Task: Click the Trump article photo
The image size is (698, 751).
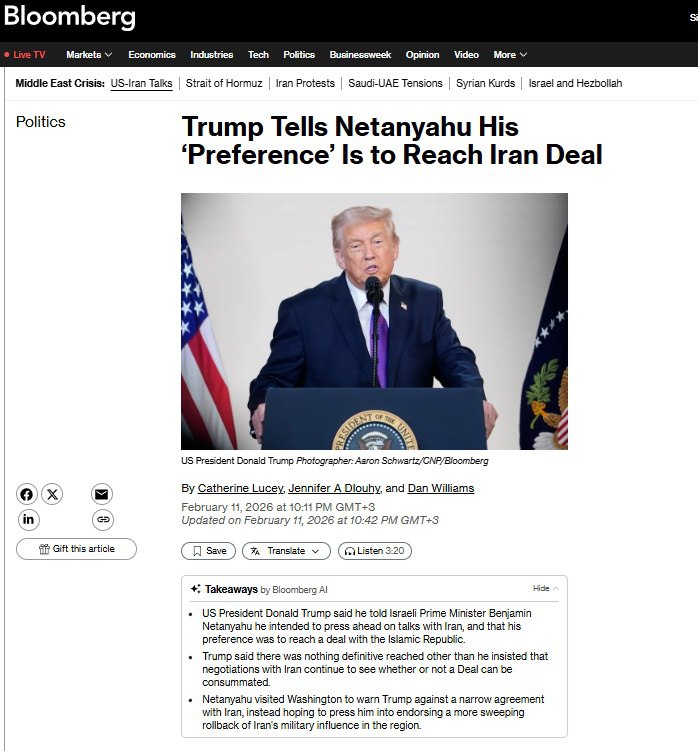Action: 374,321
